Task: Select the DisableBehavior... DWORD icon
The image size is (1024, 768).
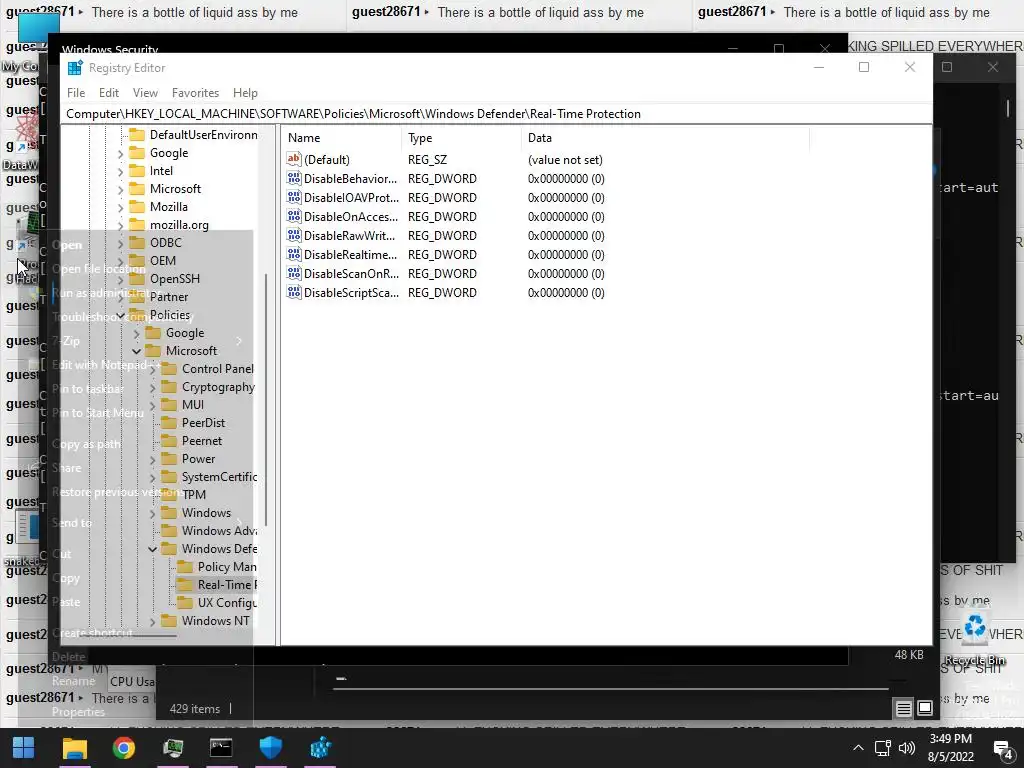Action: (x=294, y=178)
